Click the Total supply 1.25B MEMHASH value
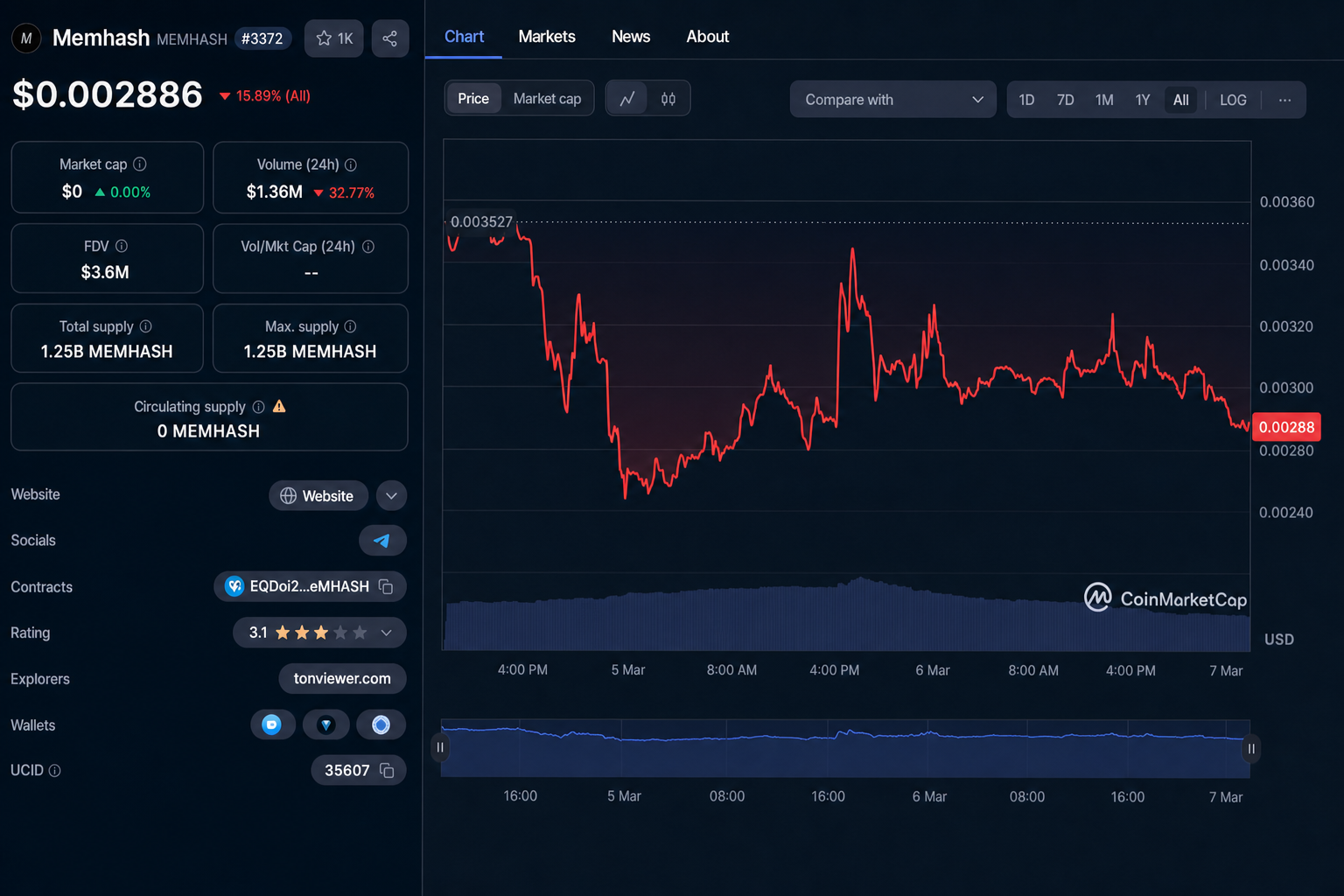The height and width of the screenshot is (896, 1344). coord(107,352)
